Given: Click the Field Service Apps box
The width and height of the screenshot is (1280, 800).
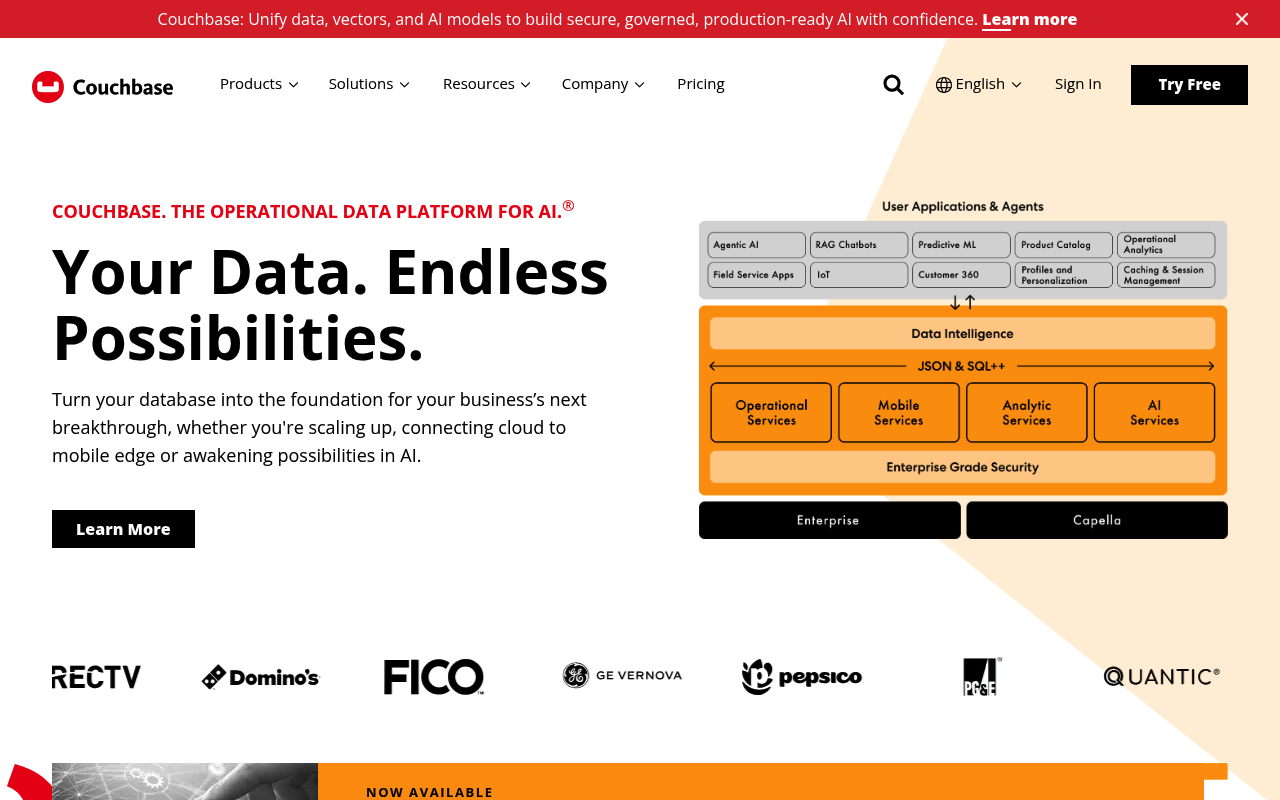Looking at the screenshot, I should click(756, 275).
